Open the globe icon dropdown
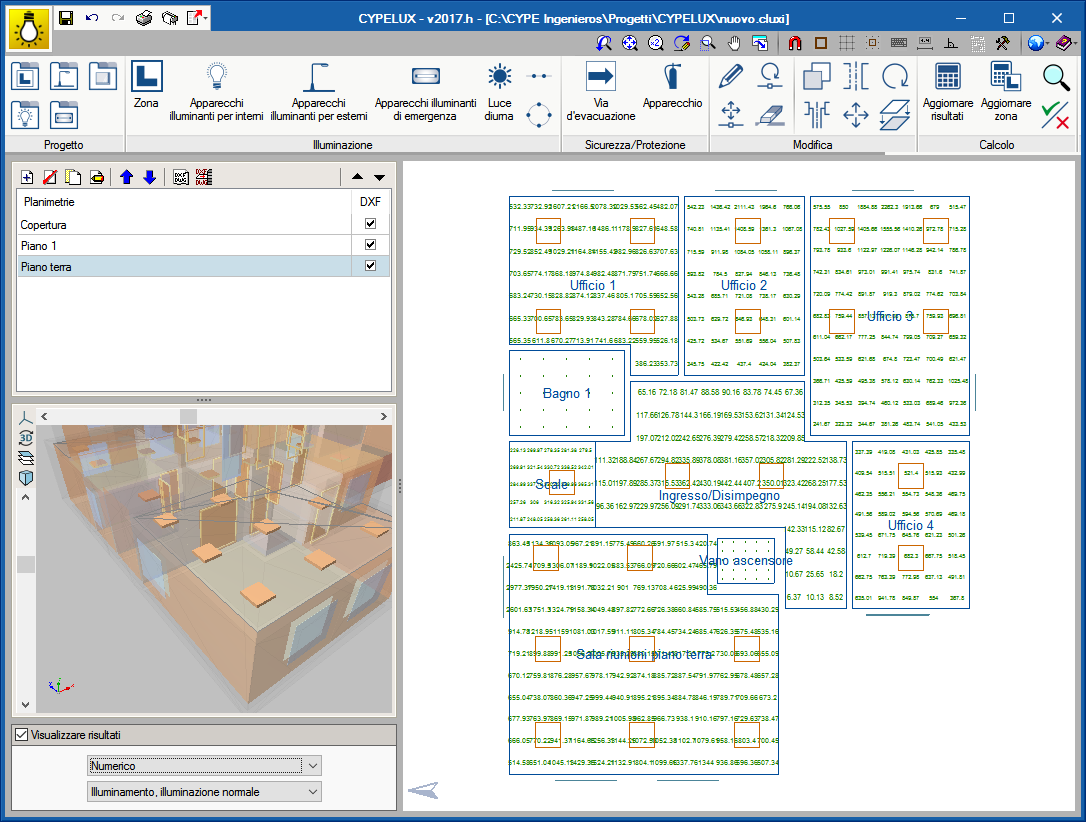The image size is (1086, 822). coord(1048,44)
